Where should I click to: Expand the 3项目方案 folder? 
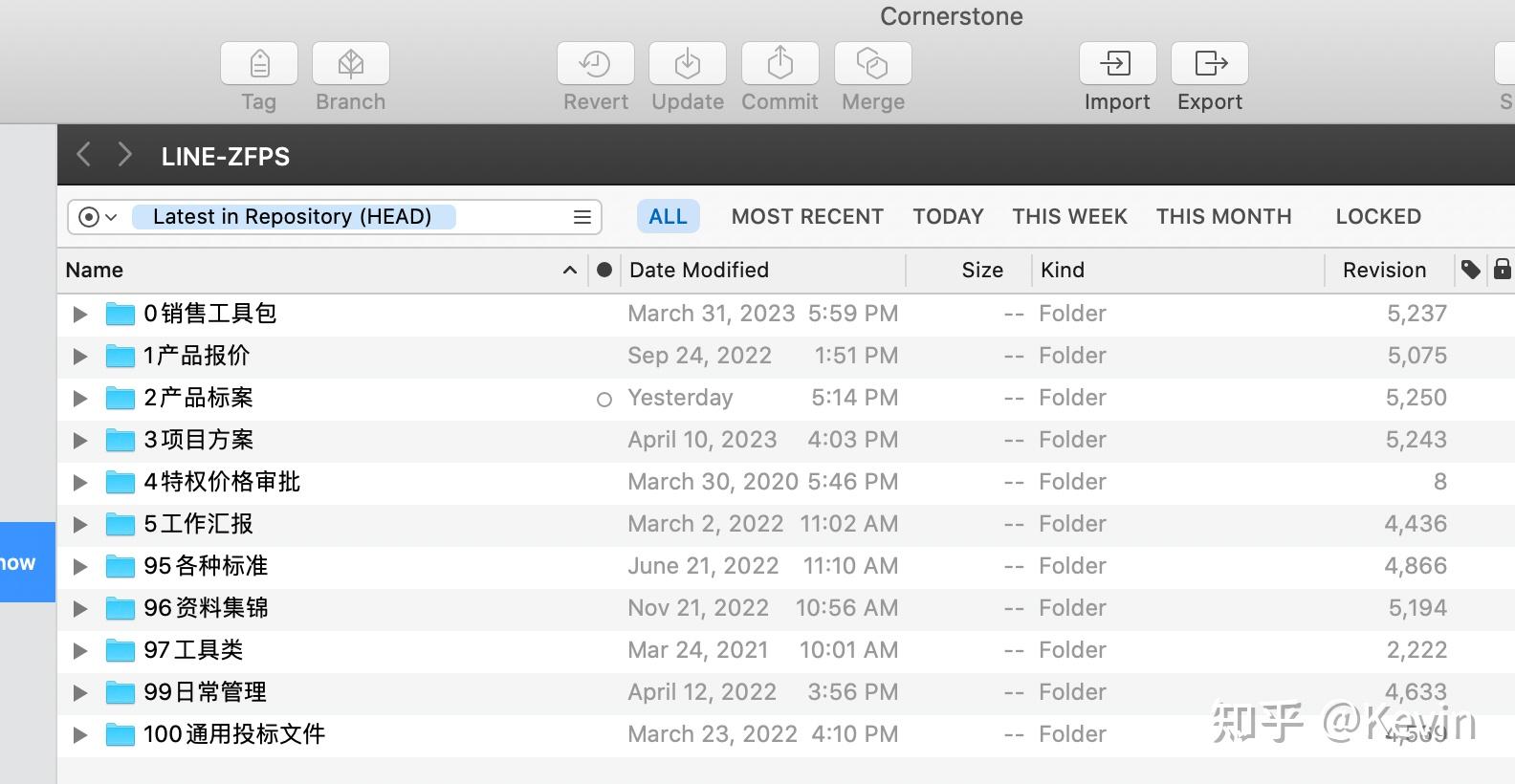(x=80, y=440)
